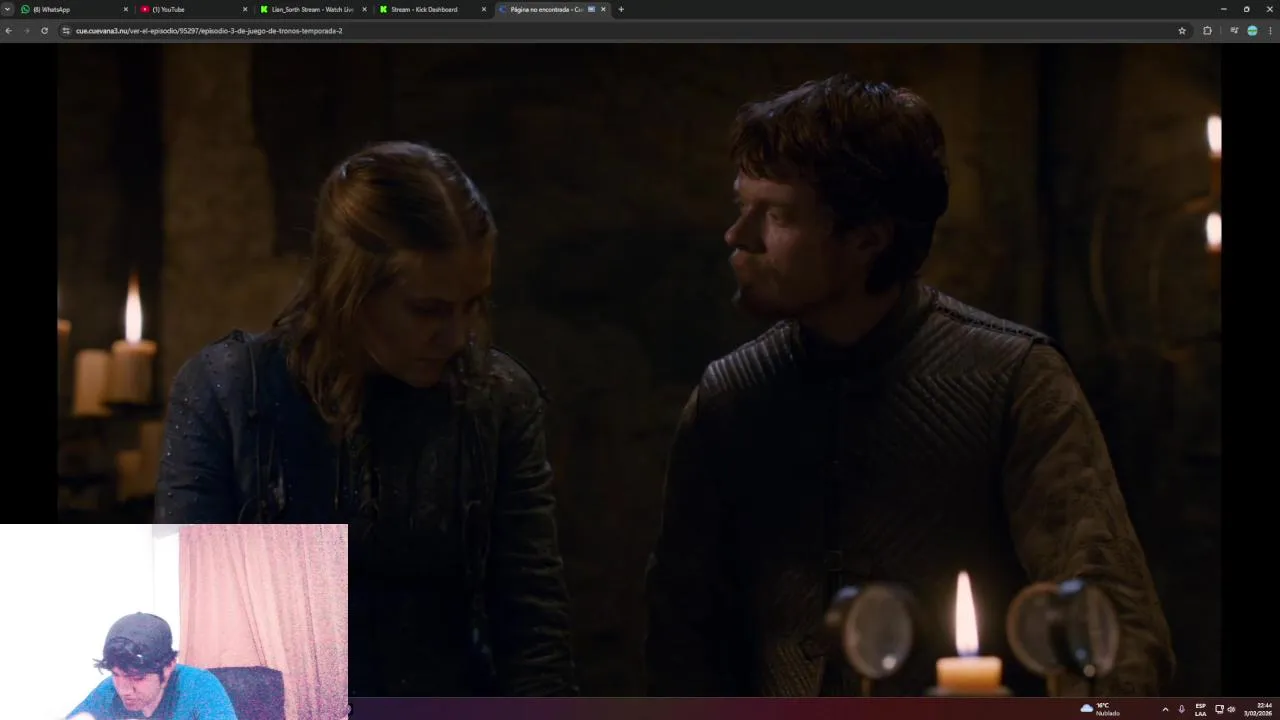Open the browser extensions menu
Viewport: 1280px width, 720px height.
pos(1207,31)
